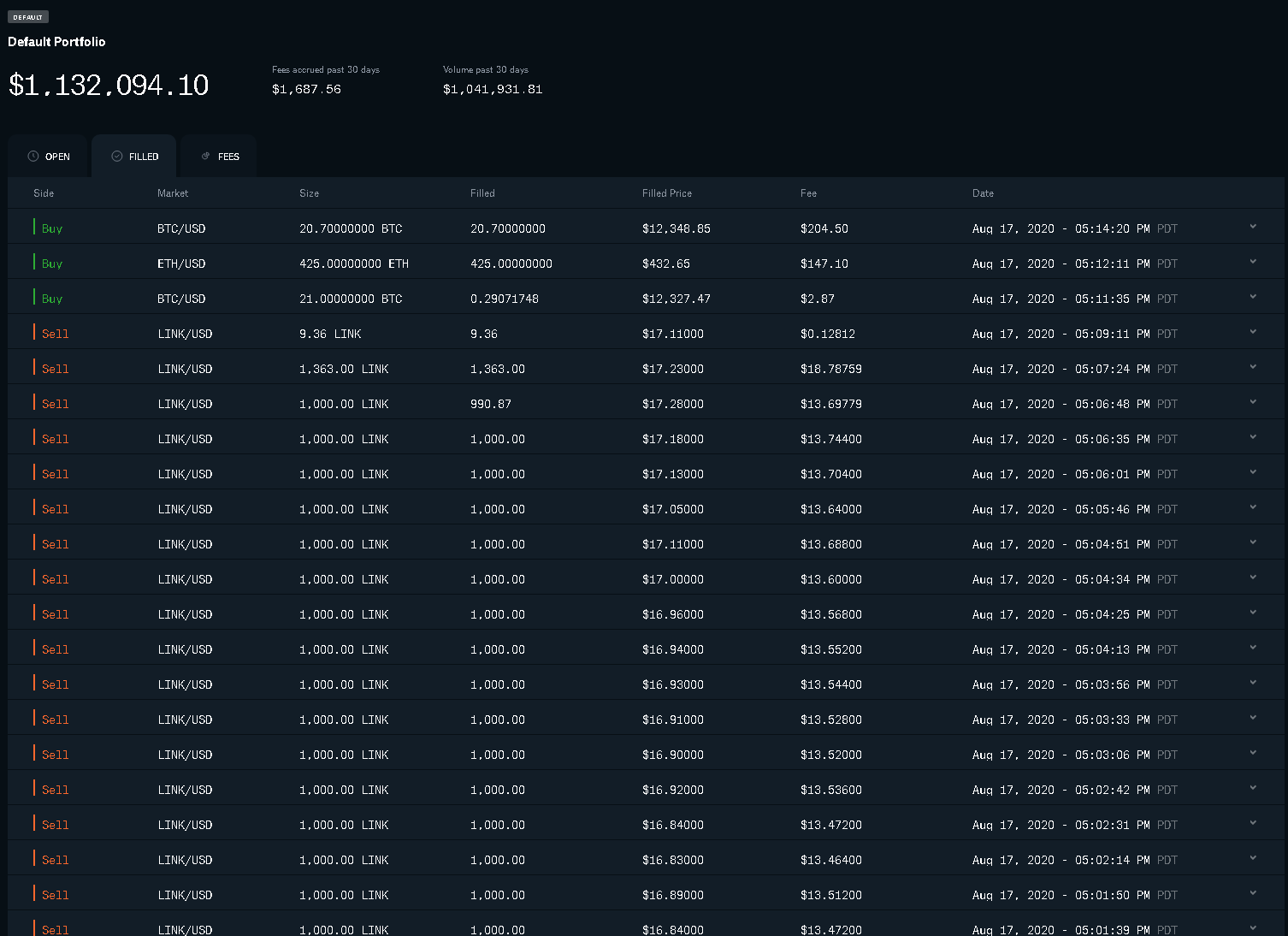This screenshot has width=1288, height=936.
Task: Select the ETH/USD market cell
Action: coord(181,264)
